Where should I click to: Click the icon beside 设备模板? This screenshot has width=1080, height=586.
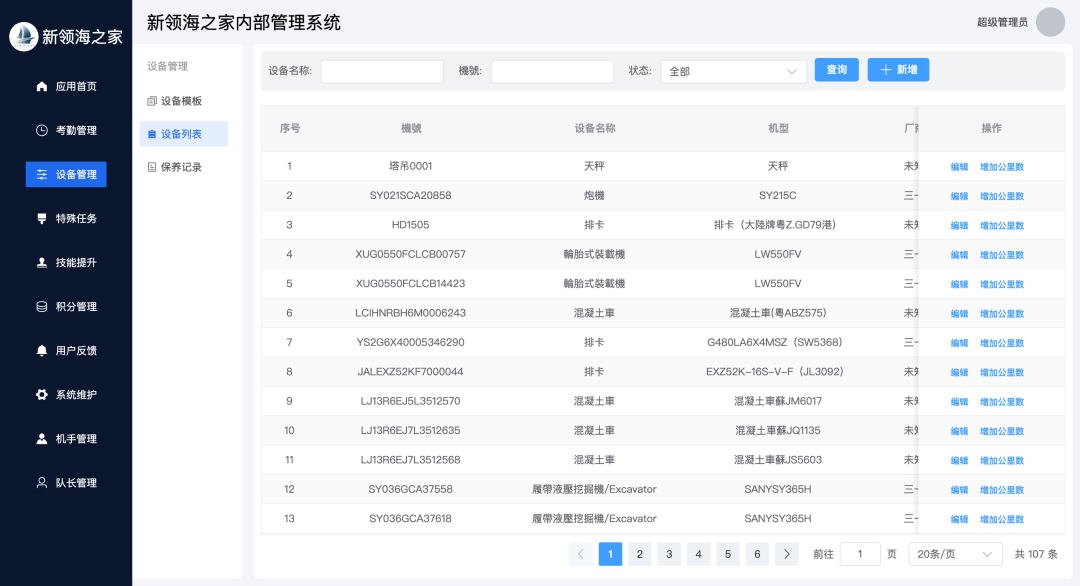tap(152, 101)
